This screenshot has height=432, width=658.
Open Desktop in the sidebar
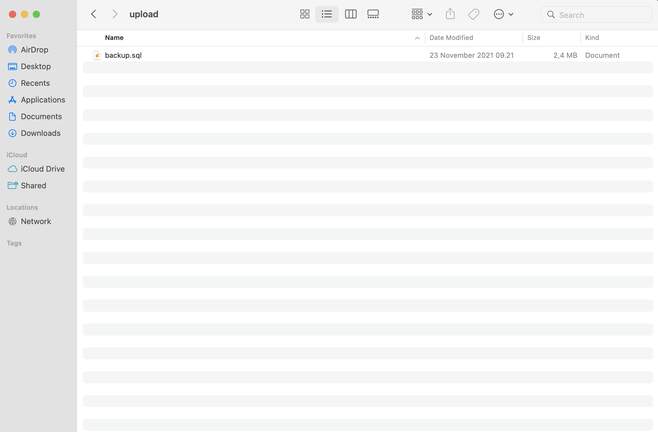[x=38, y=66]
